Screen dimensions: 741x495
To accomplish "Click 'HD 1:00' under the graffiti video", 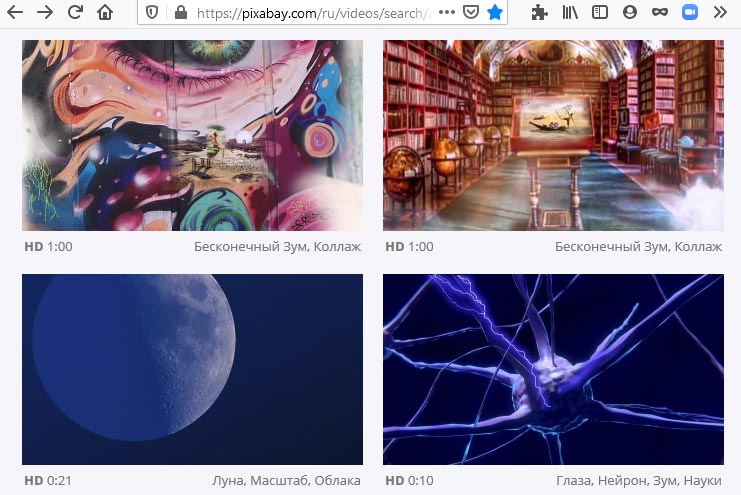I will (48, 247).
